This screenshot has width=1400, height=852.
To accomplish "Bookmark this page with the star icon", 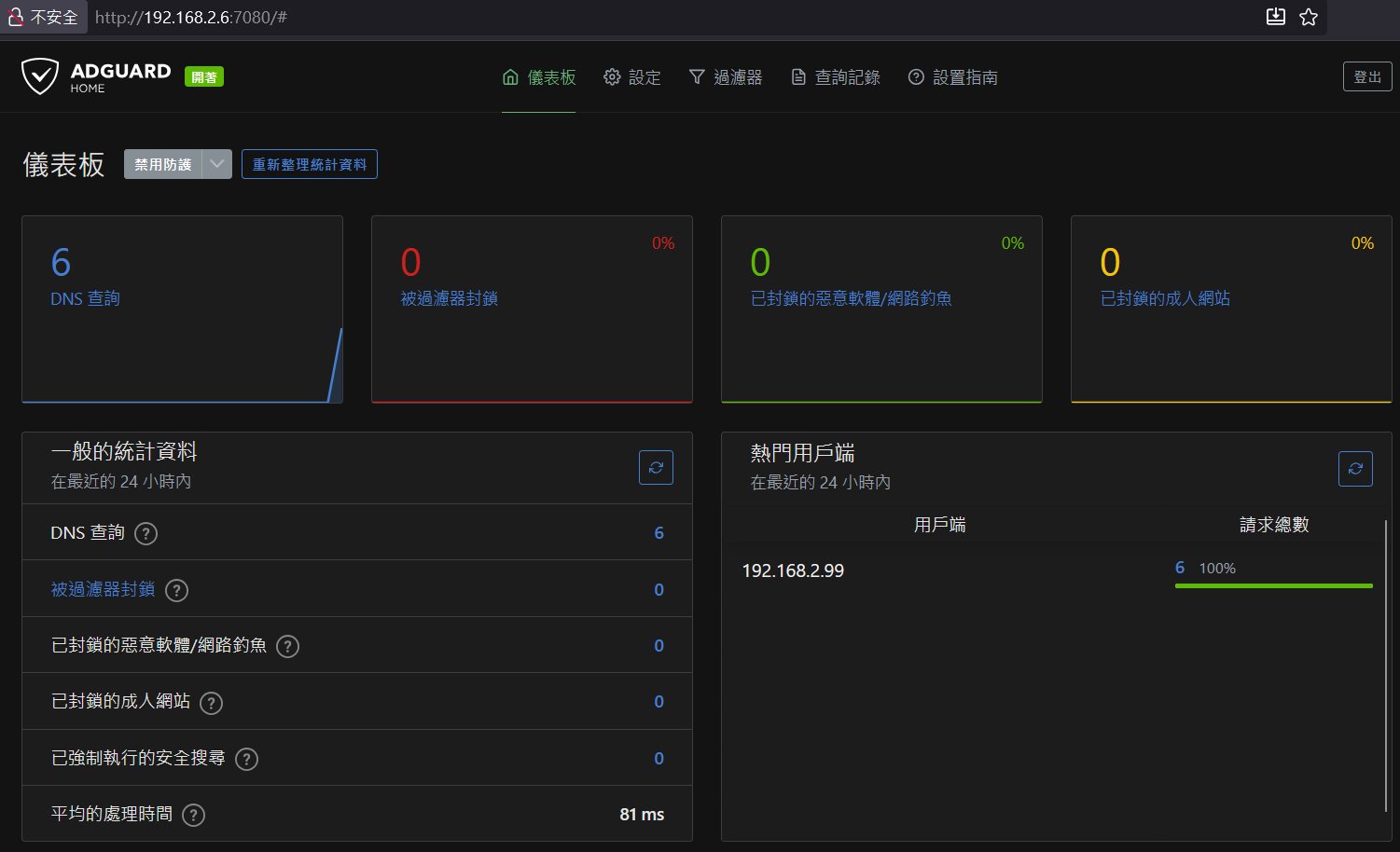I will point(1309,17).
